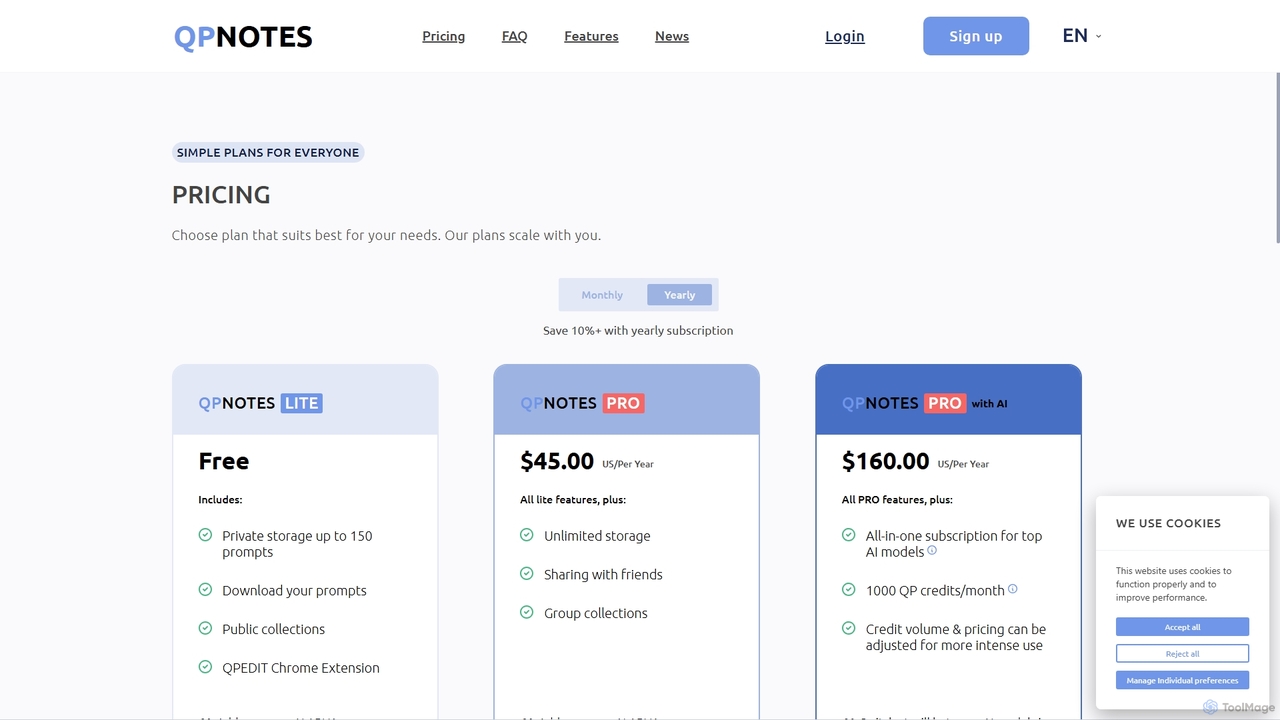The image size is (1280, 720).
Task: Click checkmark icon beside Credit volume & pricing
Action: pyautogui.click(x=849, y=628)
